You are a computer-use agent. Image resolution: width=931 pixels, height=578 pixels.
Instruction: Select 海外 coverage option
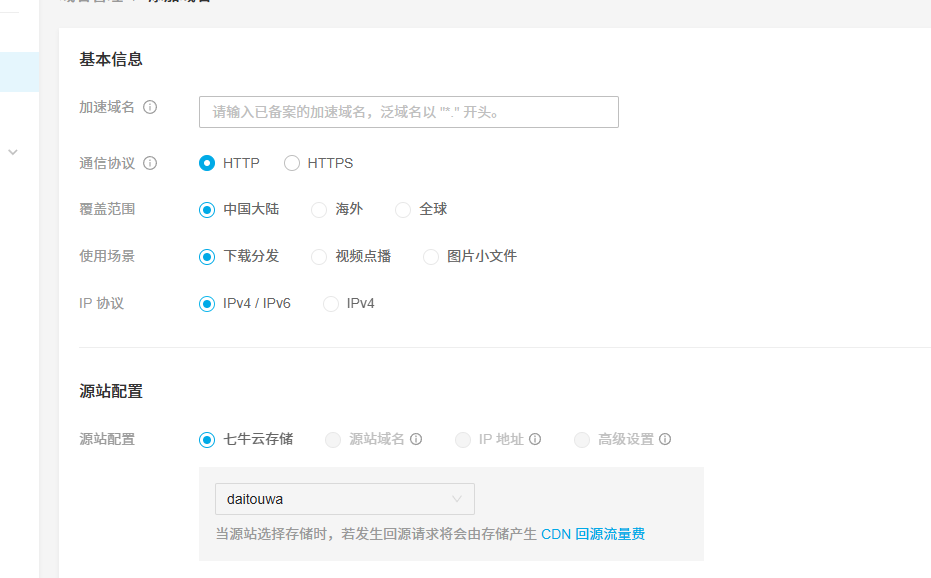point(321,209)
